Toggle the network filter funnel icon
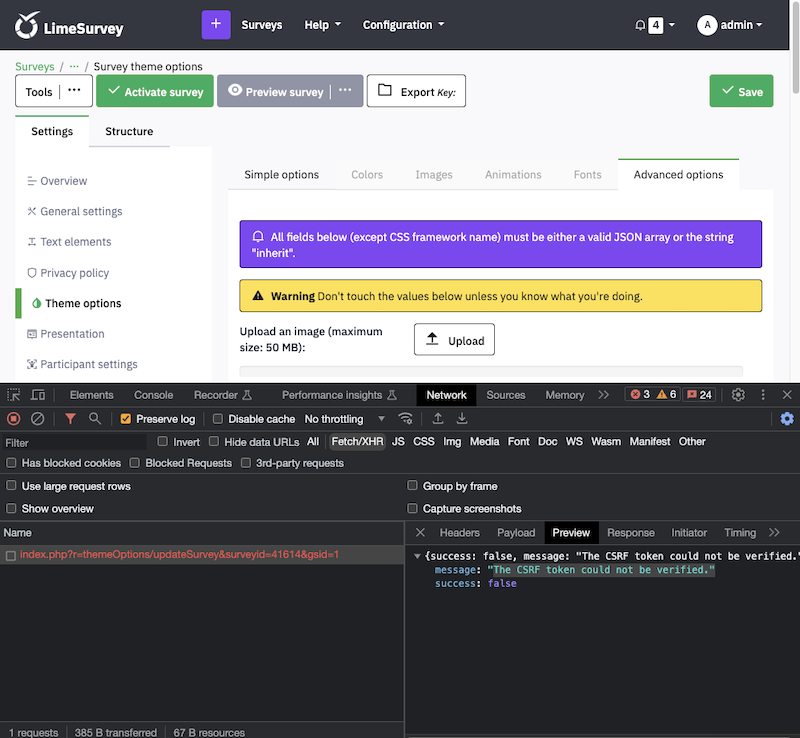The height and width of the screenshot is (738, 800). 70,419
